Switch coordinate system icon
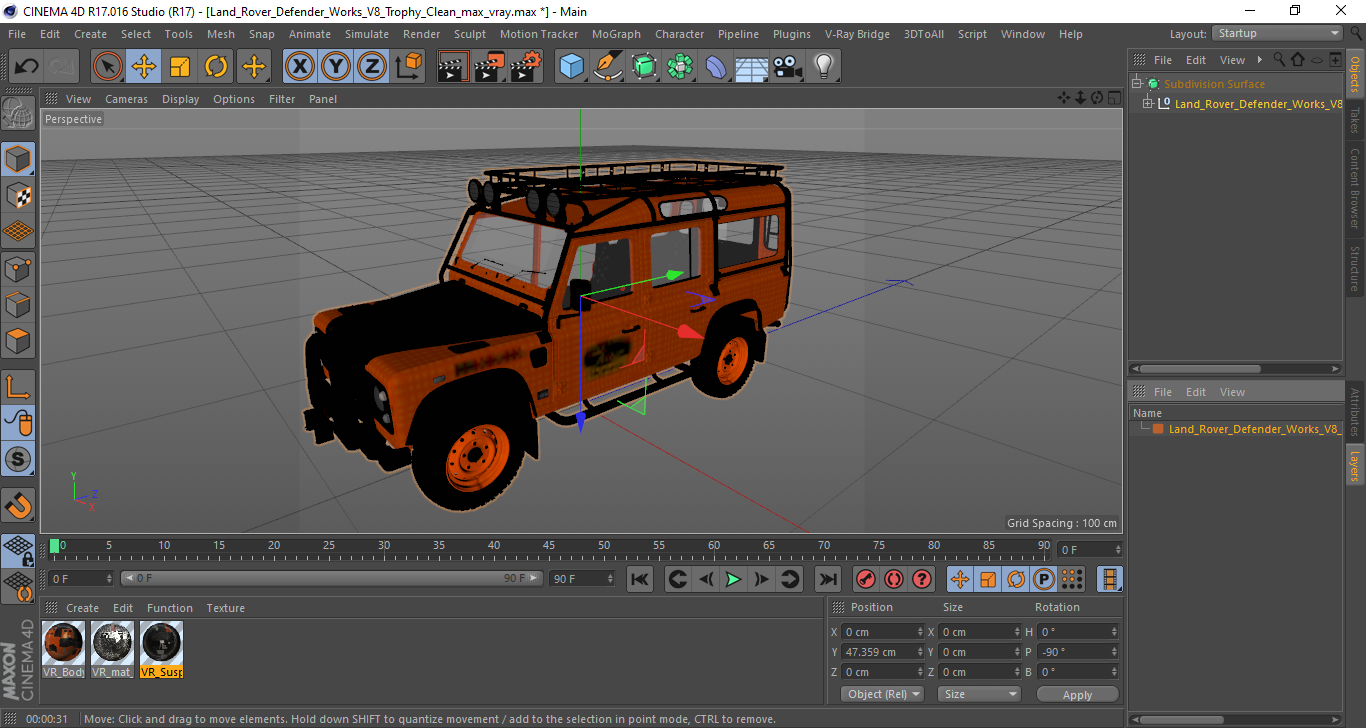This screenshot has height=728, width=1366. 408,67
